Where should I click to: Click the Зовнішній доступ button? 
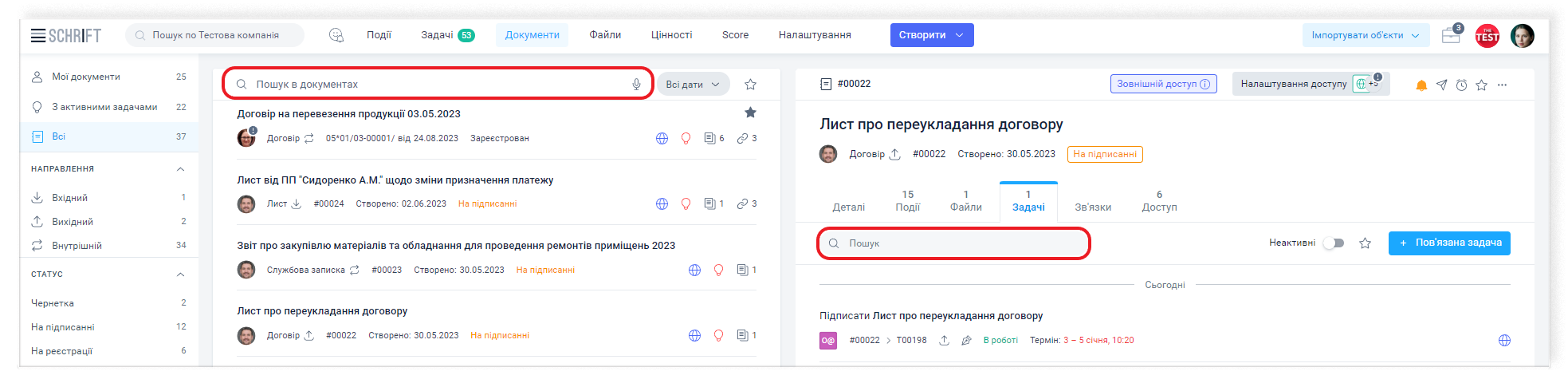pyautogui.click(x=1163, y=84)
